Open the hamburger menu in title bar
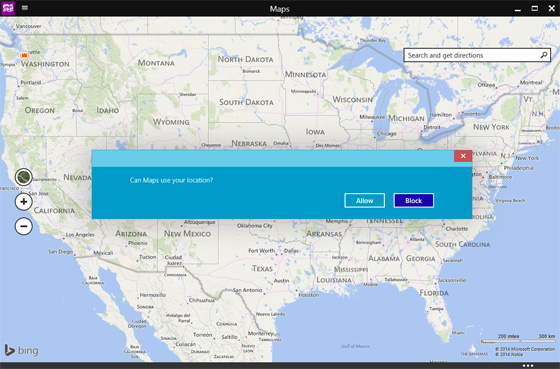The image size is (560, 369). coord(25,8)
